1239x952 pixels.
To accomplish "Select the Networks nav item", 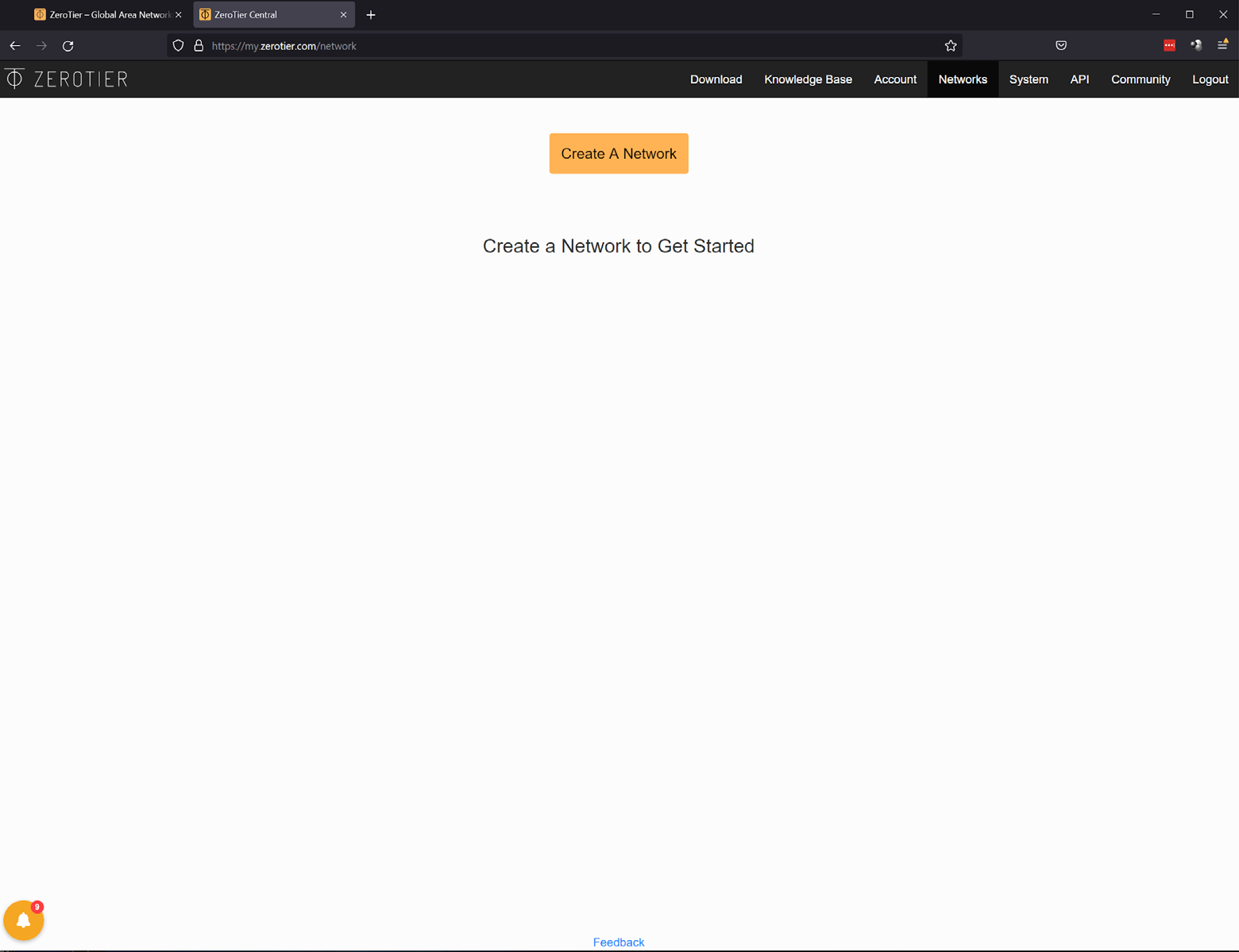I will coord(963,79).
